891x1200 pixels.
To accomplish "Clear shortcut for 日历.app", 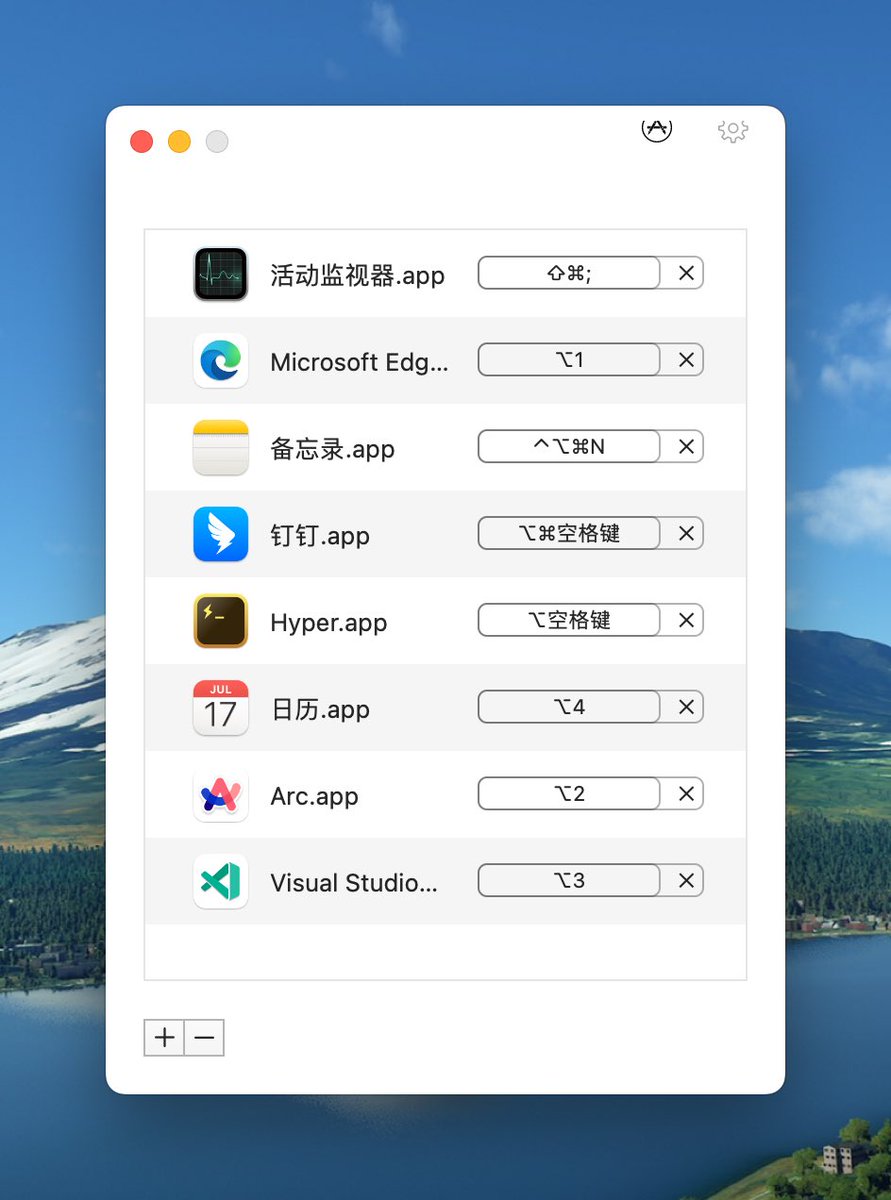I will pyautogui.click(x=686, y=708).
